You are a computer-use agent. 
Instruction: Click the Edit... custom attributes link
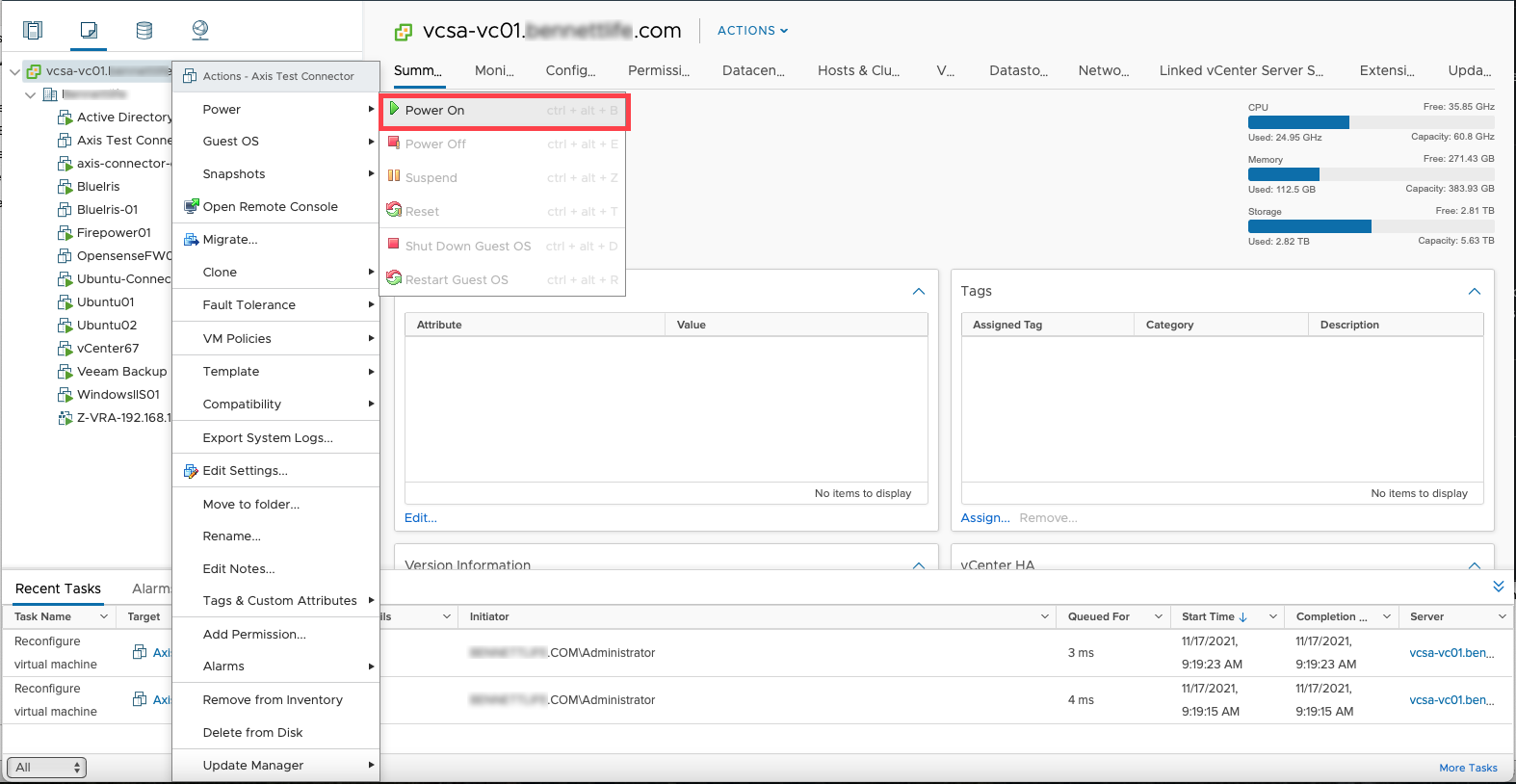point(421,518)
